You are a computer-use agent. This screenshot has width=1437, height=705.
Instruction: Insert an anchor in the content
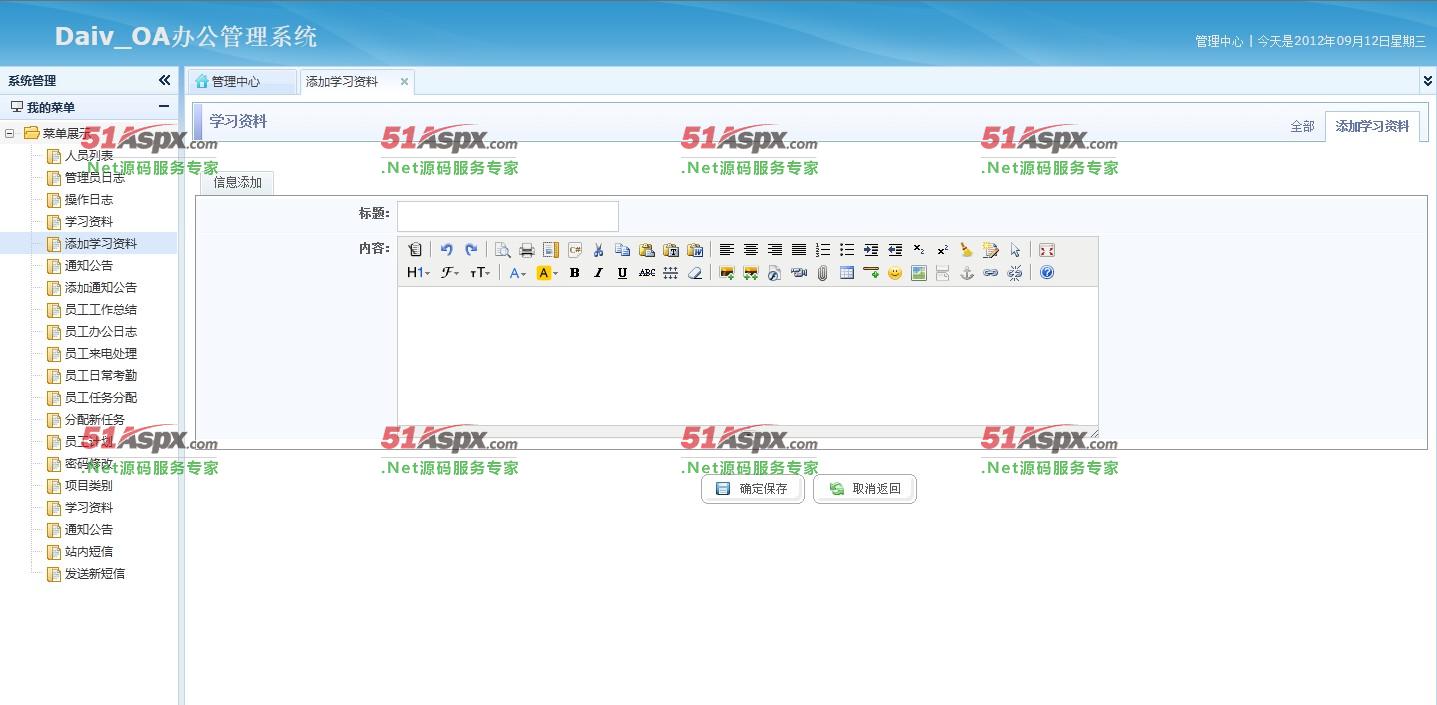967,273
